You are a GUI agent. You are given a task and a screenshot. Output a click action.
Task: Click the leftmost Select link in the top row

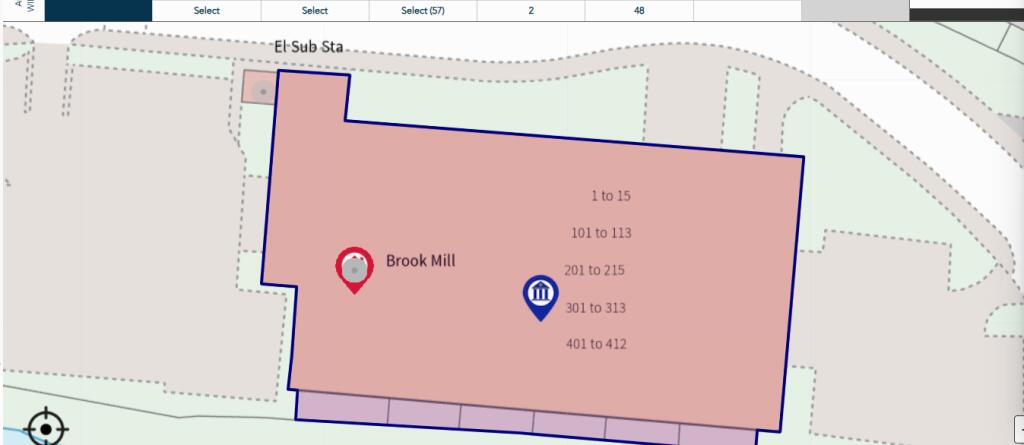207,10
